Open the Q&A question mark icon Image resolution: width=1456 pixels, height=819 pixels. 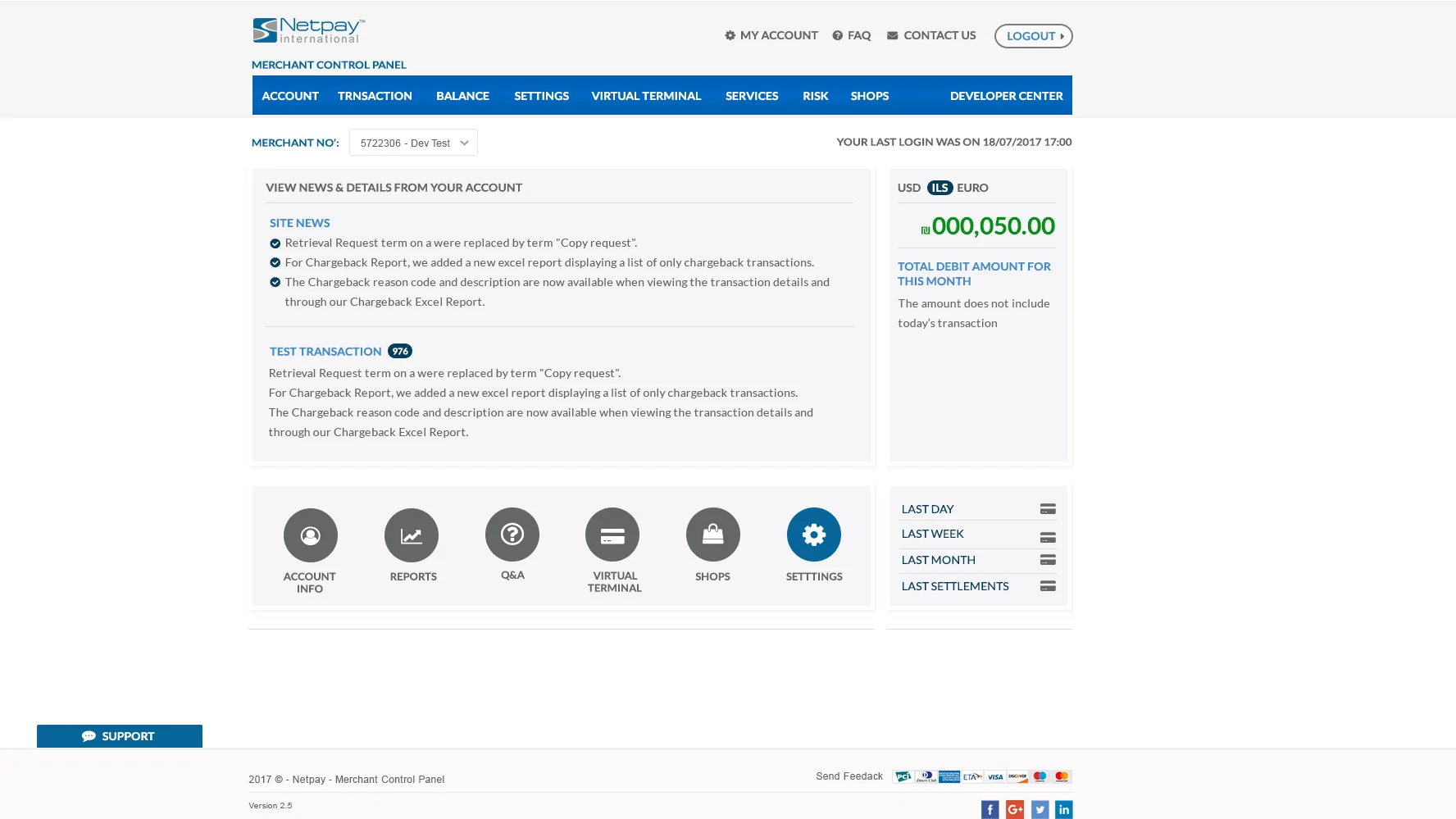(512, 535)
